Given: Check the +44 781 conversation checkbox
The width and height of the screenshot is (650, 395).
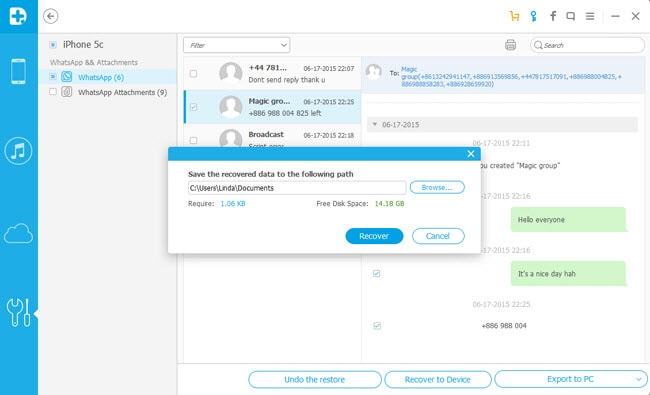Looking at the screenshot, I should point(193,73).
